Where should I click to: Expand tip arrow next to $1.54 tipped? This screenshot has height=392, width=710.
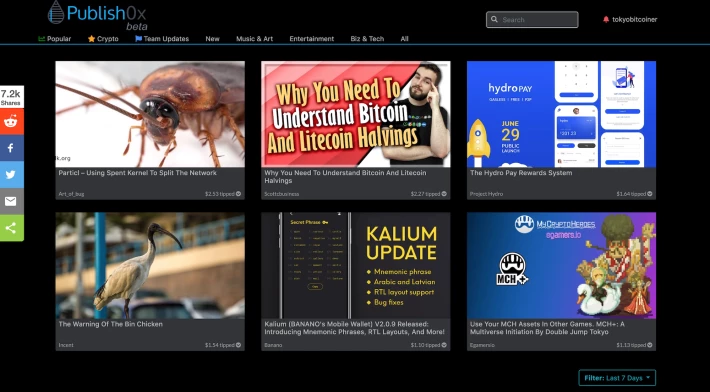click(x=238, y=345)
